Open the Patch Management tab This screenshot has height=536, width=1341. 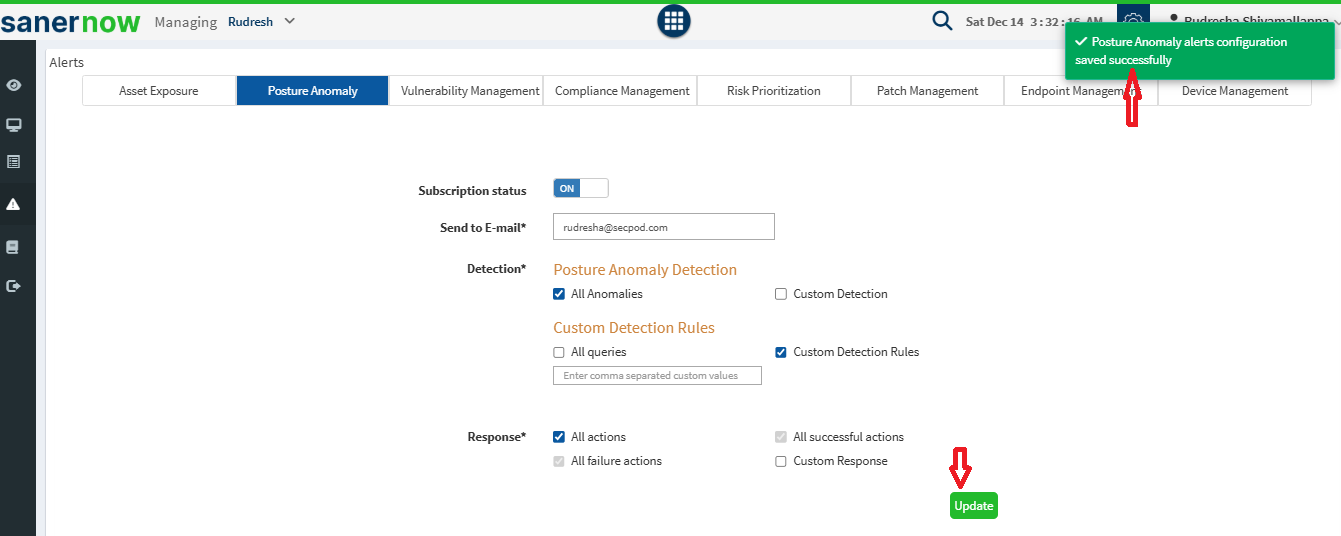927,91
